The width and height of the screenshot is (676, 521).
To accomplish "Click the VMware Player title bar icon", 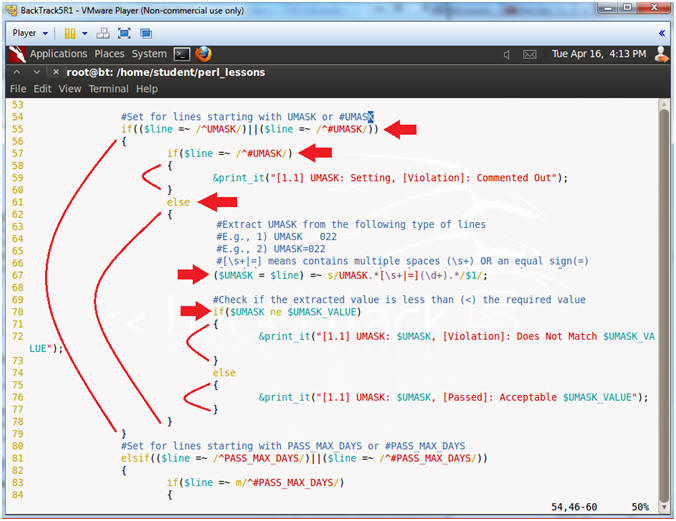I will coord(12,10).
